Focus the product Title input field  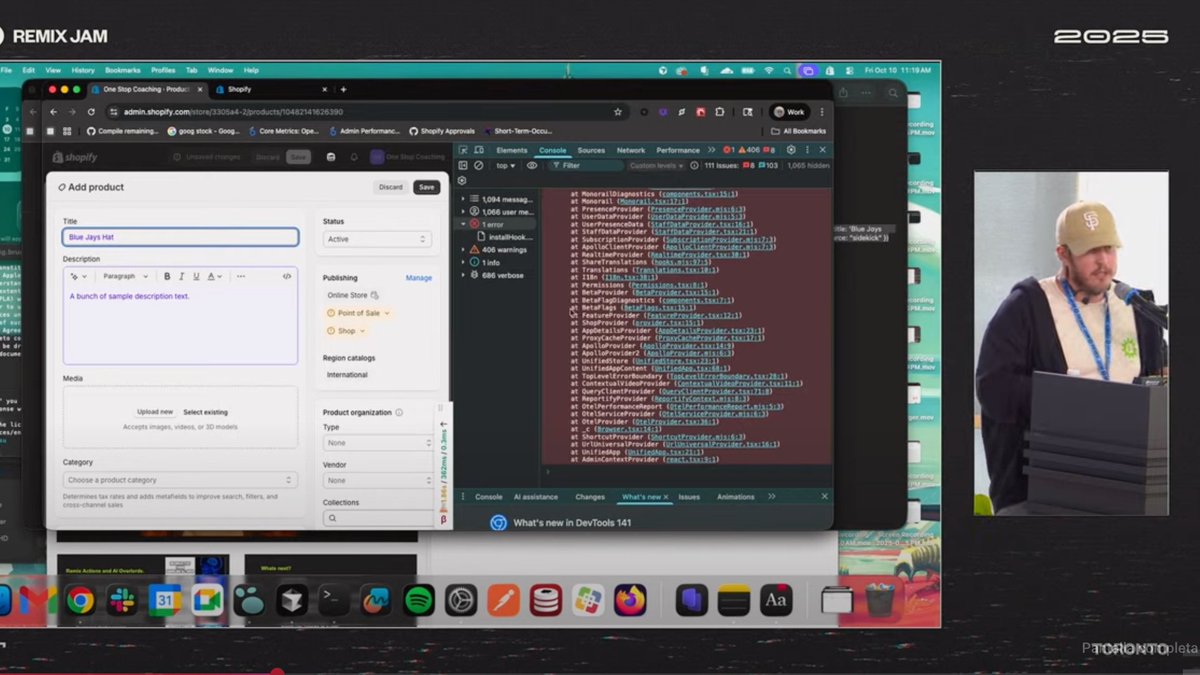[180, 237]
